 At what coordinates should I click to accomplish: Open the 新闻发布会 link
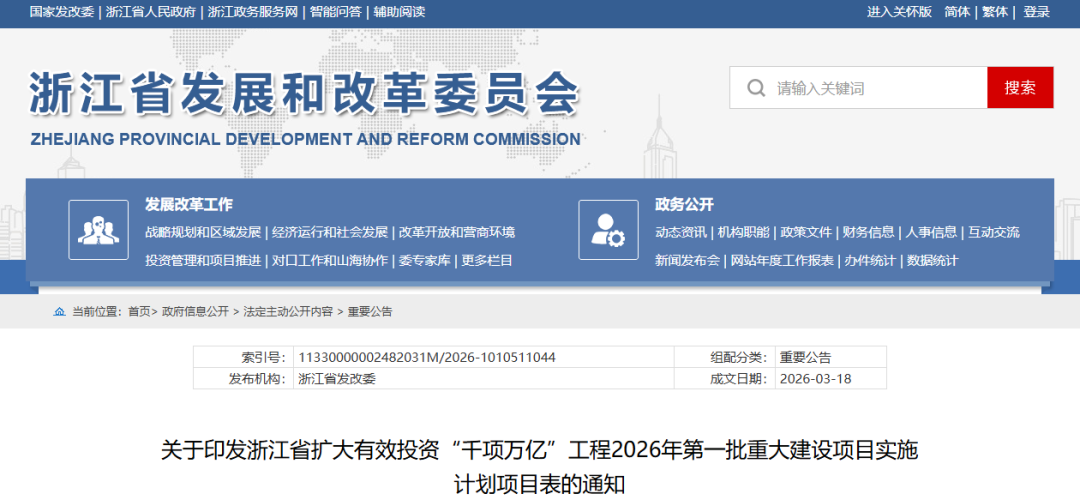(687, 260)
